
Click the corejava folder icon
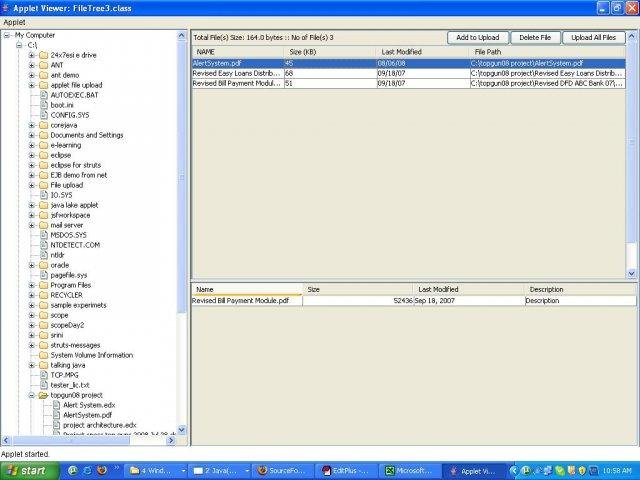(x=44, y=125)
